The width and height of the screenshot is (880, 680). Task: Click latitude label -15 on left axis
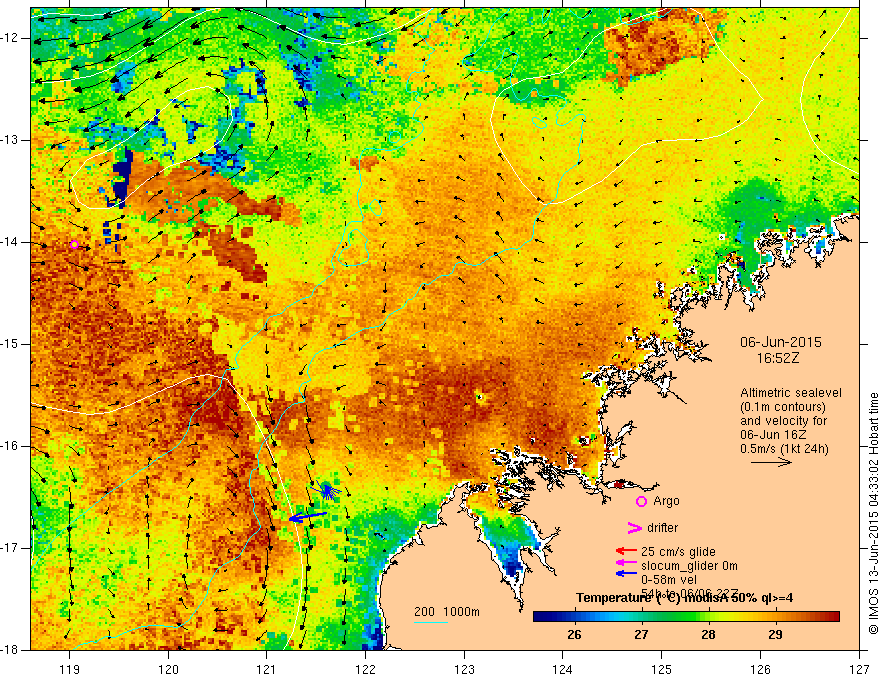(11, 344)
